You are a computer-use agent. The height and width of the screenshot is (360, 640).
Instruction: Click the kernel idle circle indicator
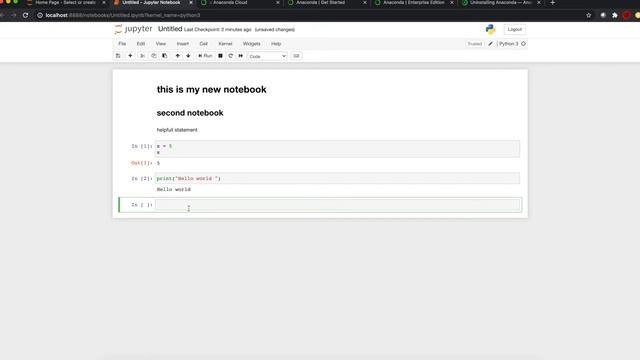click(523, 44)
